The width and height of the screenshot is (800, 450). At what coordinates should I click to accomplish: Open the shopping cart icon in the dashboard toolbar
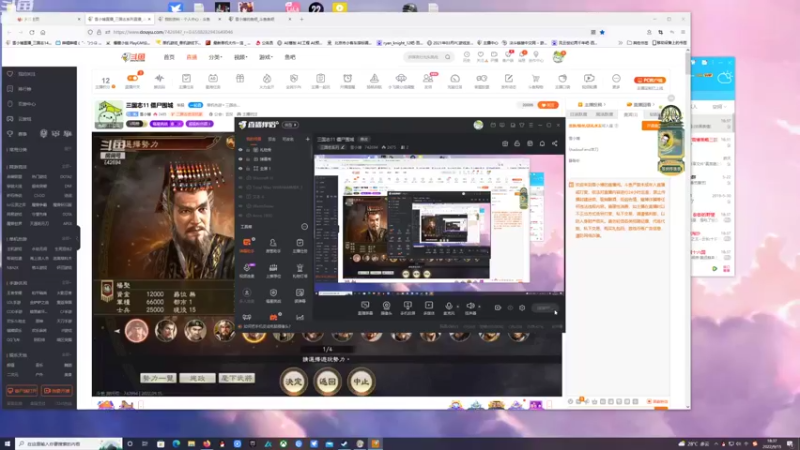(x=536, y=80)
